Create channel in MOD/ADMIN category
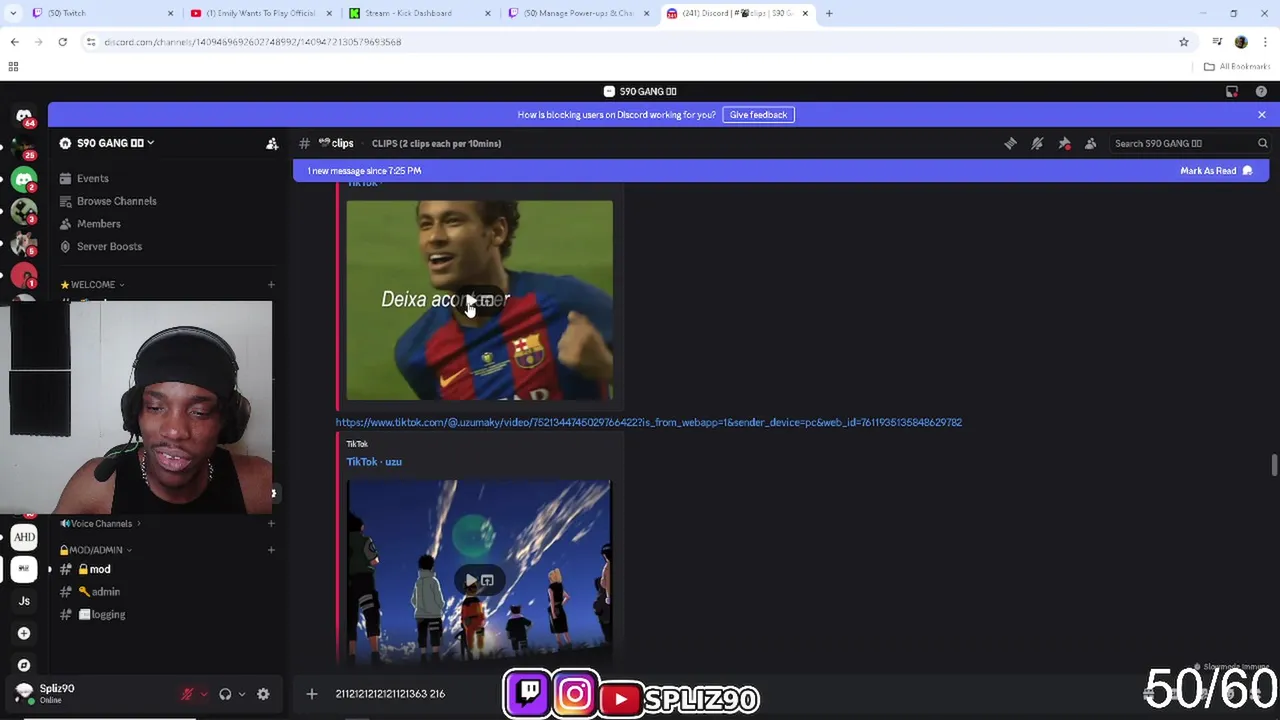Image resolution: width=1280 pixels, height=720 pixels. tap(270, 550)
